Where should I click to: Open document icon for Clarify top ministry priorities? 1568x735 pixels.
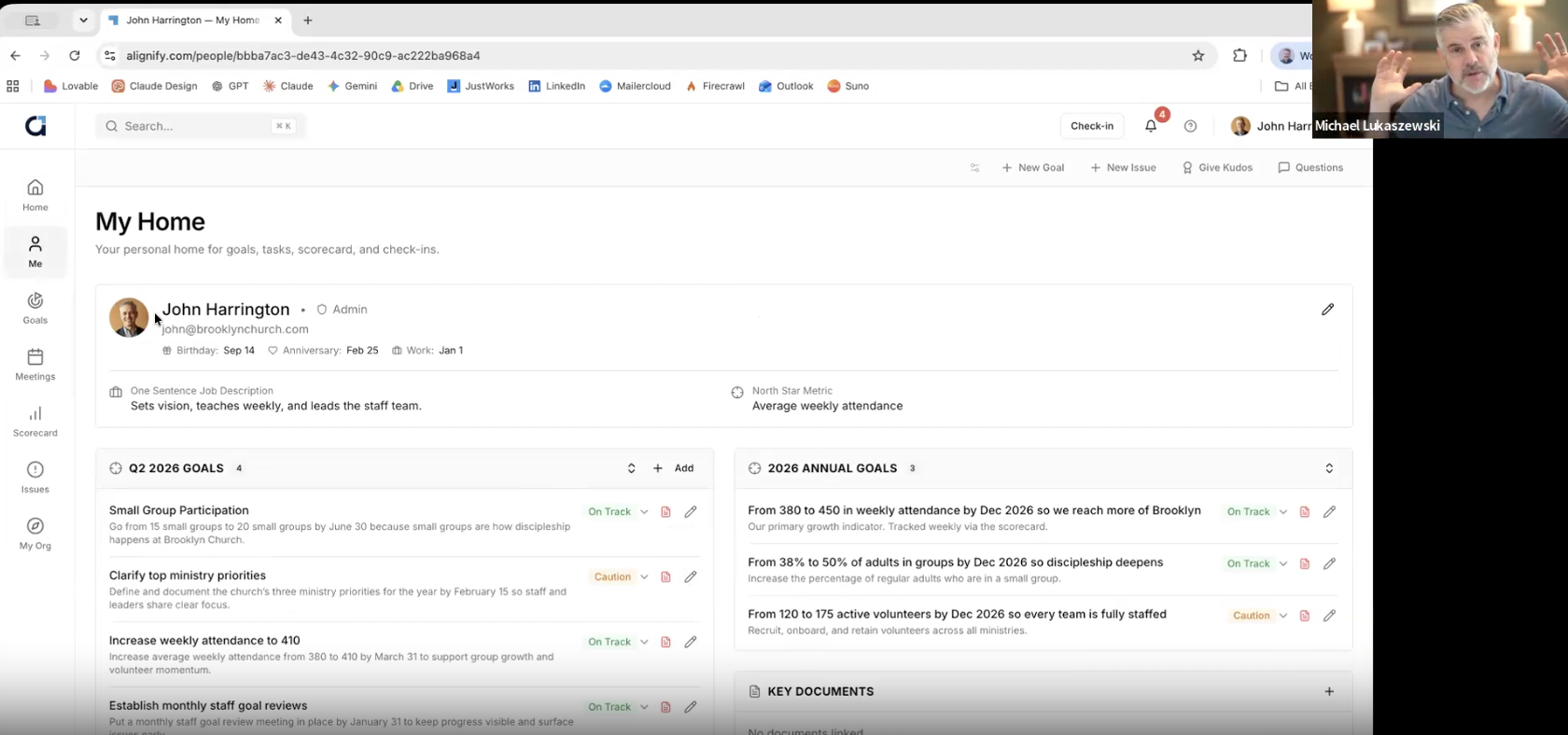click(x=665, y=577)
